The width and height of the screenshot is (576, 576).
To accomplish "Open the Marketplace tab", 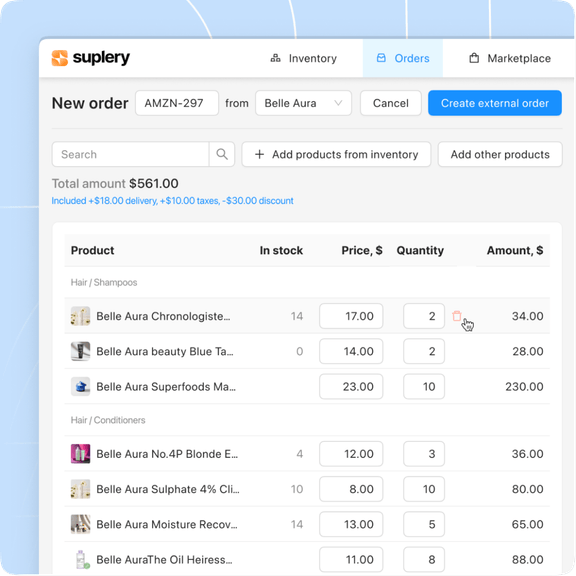I will [x=510, y=58].
